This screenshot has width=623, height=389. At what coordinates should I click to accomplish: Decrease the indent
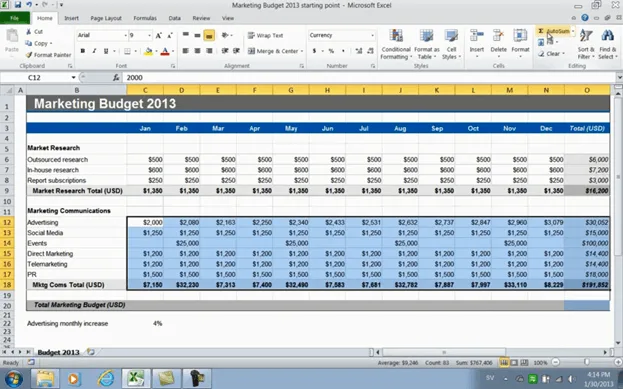pos(224,51)
